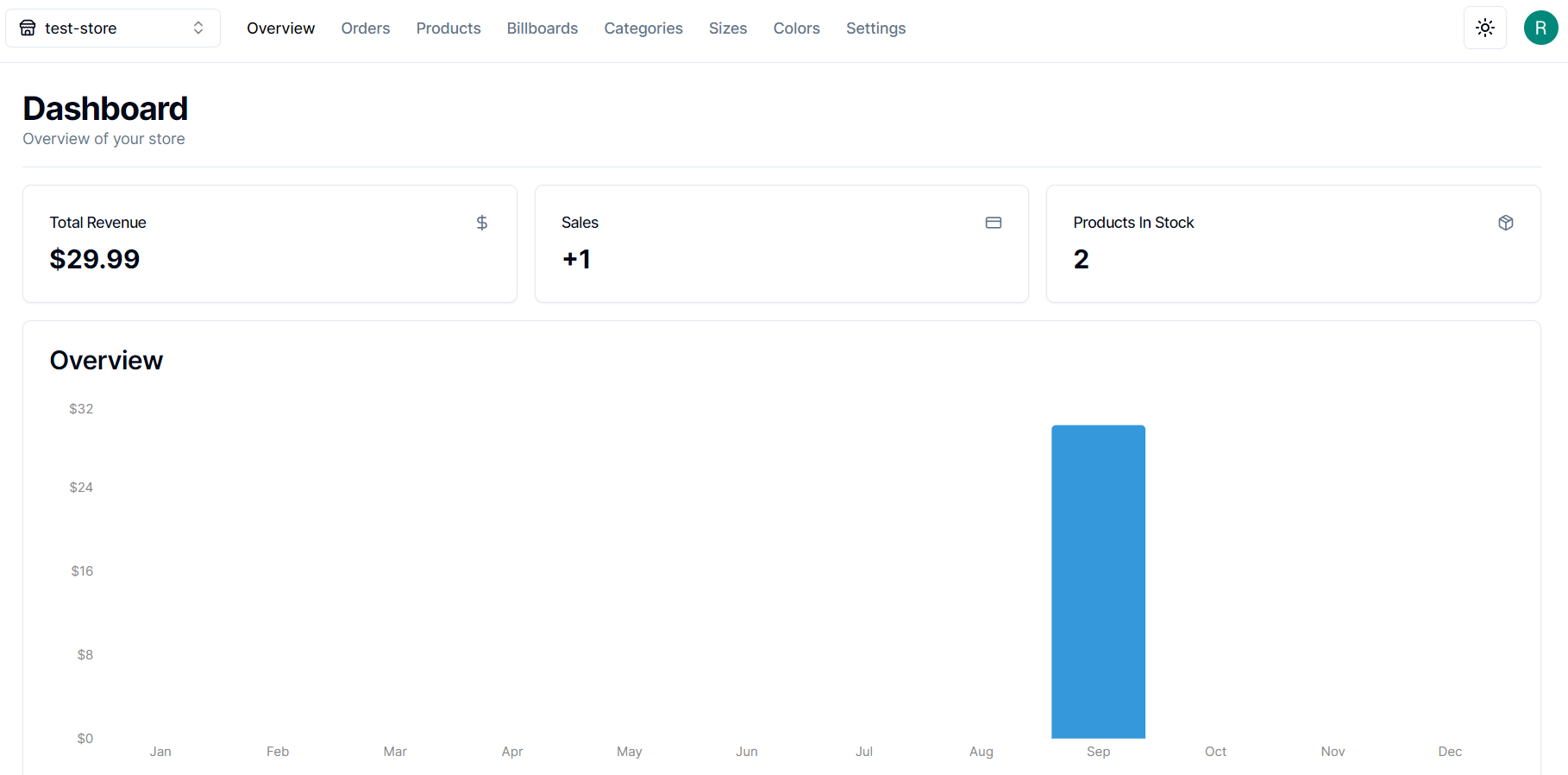Open the Sizes page
Image resolution: width=1568 pixels, height=775 pixels.
pyautogui.click(x=727, y=28)
